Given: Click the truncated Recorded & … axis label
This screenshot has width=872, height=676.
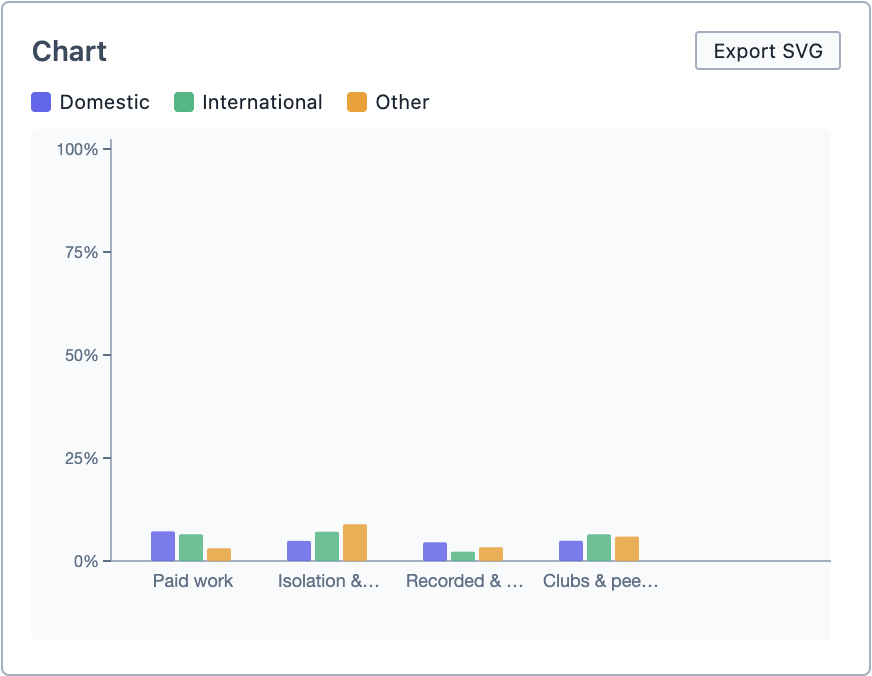Looking at the screenshot, I should click(x=465, y=581).
